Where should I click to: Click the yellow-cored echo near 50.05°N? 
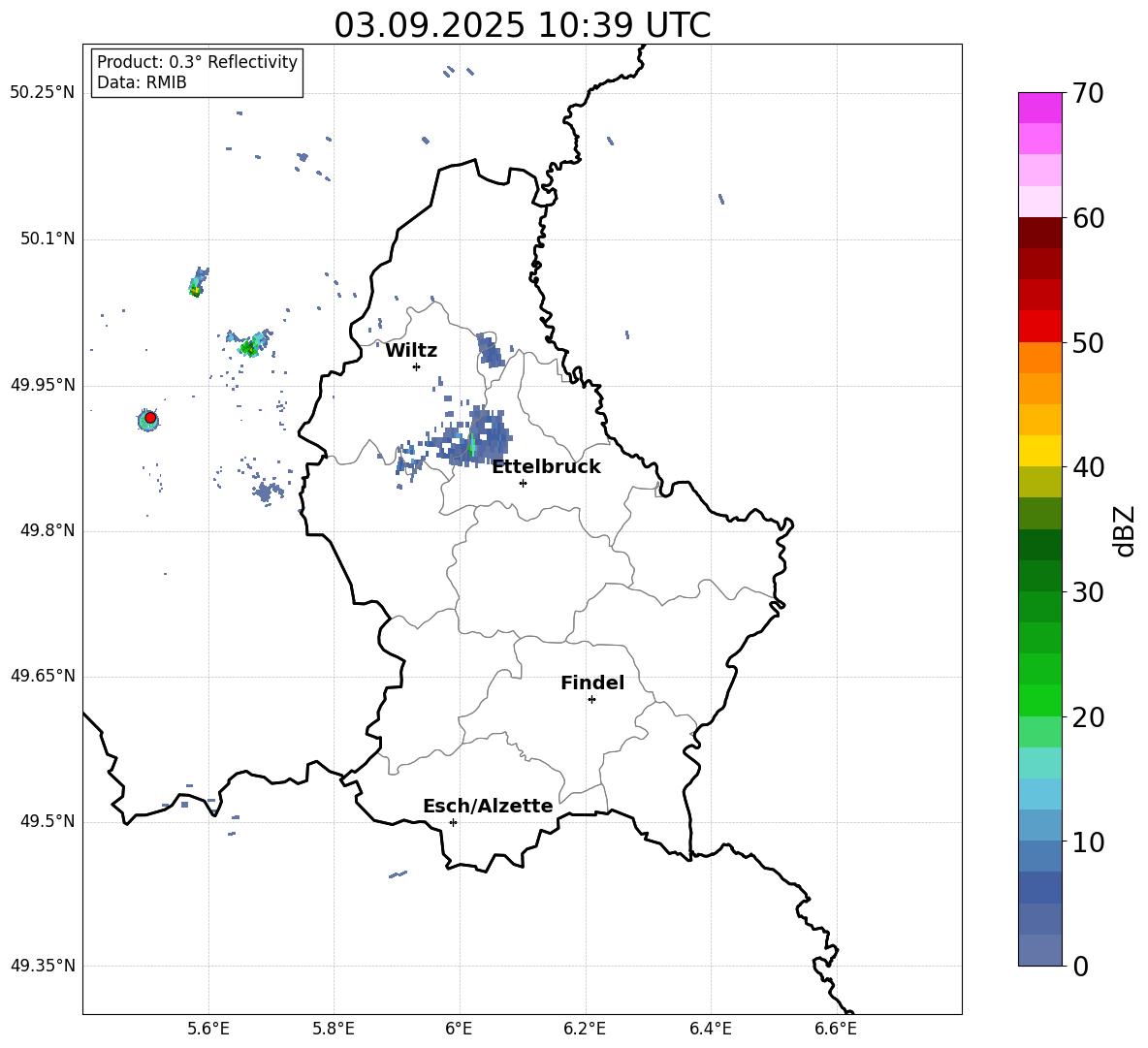[x=198, y=282]
